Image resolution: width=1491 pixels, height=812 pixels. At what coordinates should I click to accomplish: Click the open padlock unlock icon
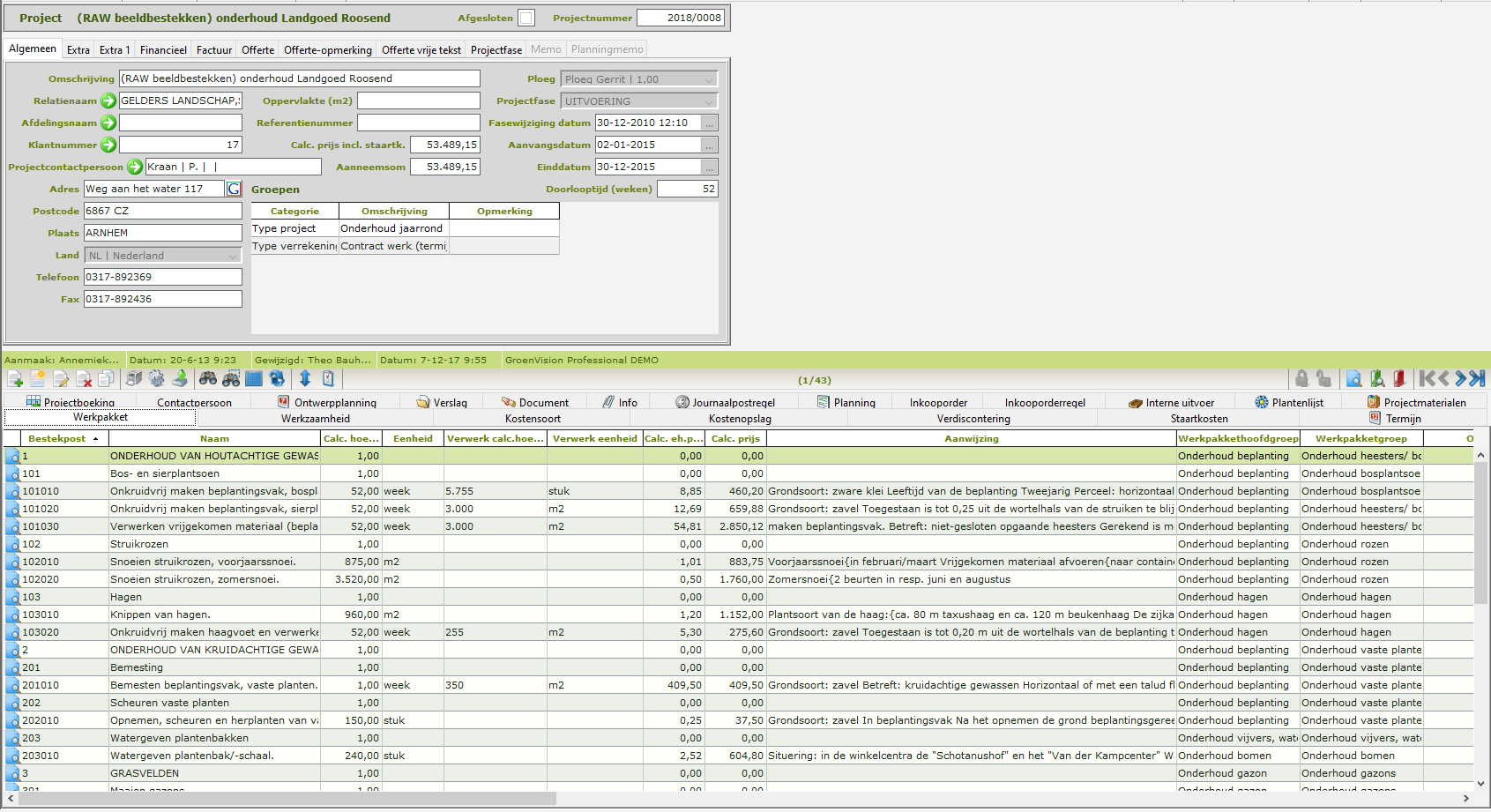[x=1323, y=379]
